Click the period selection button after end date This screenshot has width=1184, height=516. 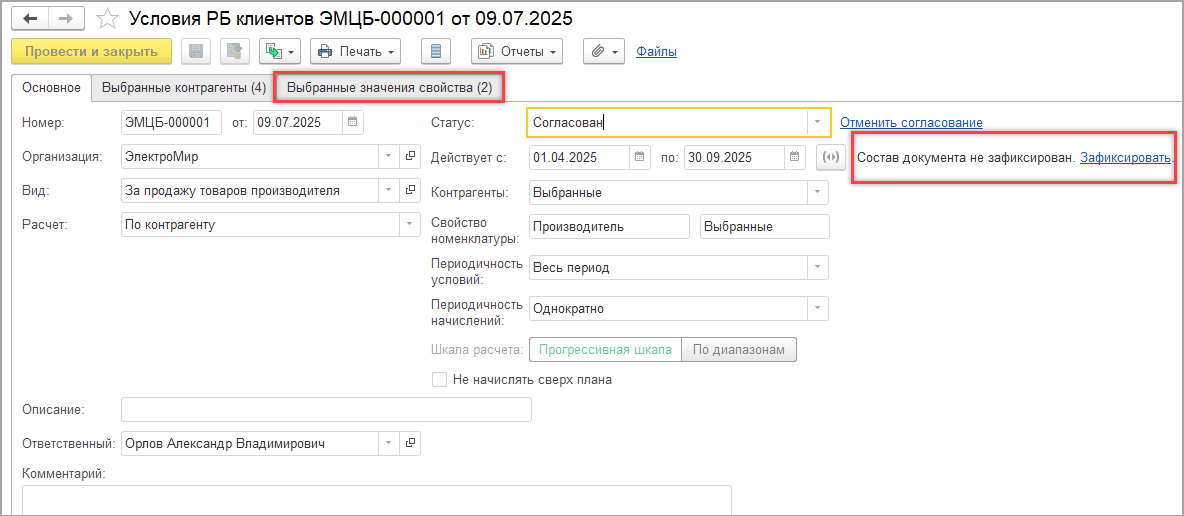pyautogui.click(x=830, y=157)
